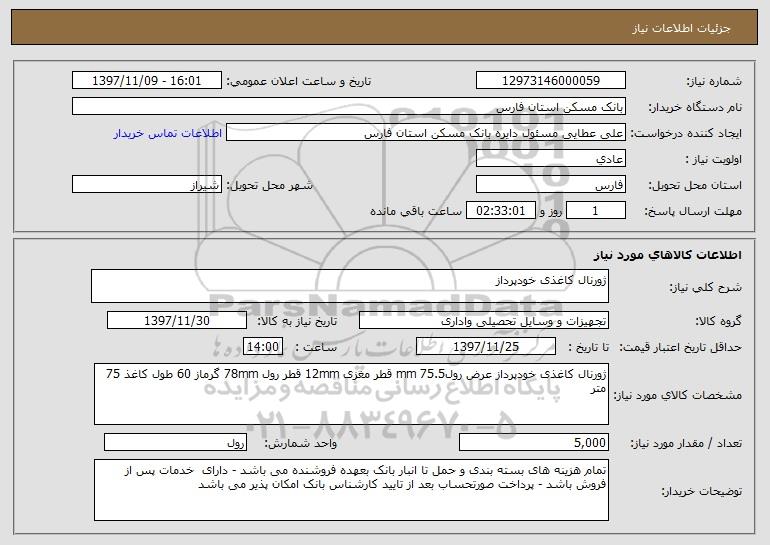Click label تعداد / مقدار مورد نیاز
The width and height of the screenshot is (770, 545).
686,443
